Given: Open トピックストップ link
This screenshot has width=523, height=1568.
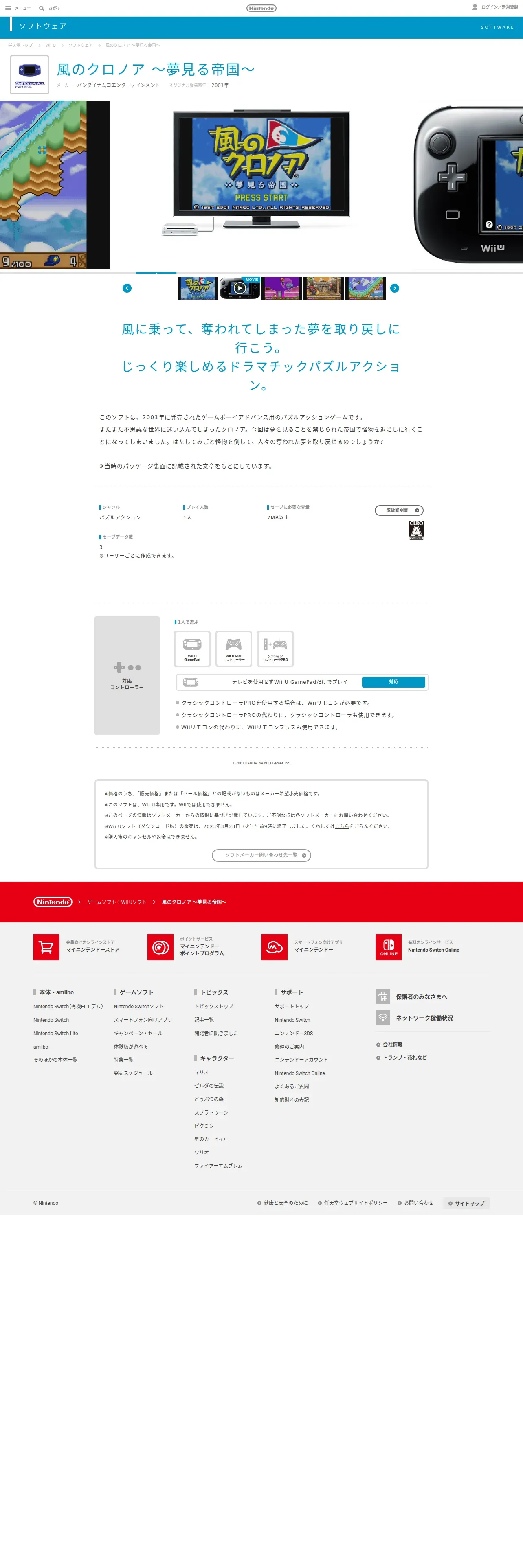Looking at the screenshot, I should pos(214,1007).
